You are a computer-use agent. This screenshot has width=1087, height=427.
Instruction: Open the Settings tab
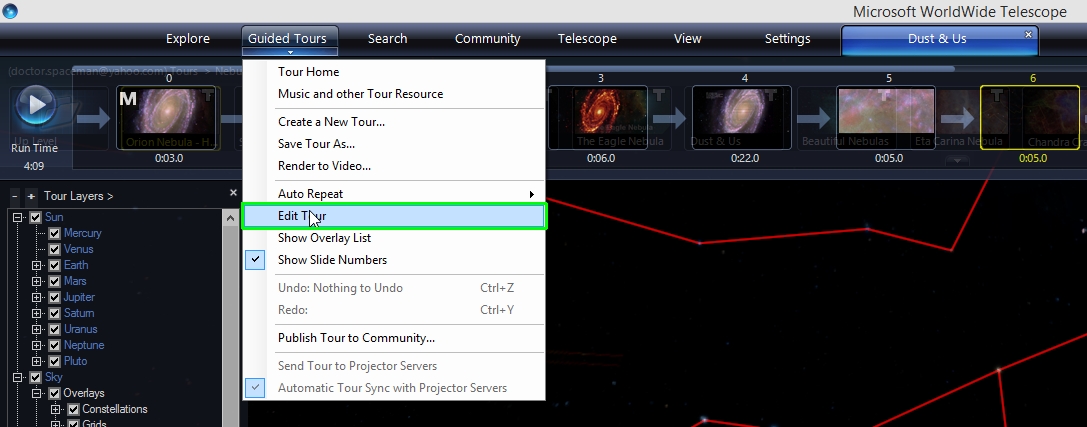(x=788, y=39)
